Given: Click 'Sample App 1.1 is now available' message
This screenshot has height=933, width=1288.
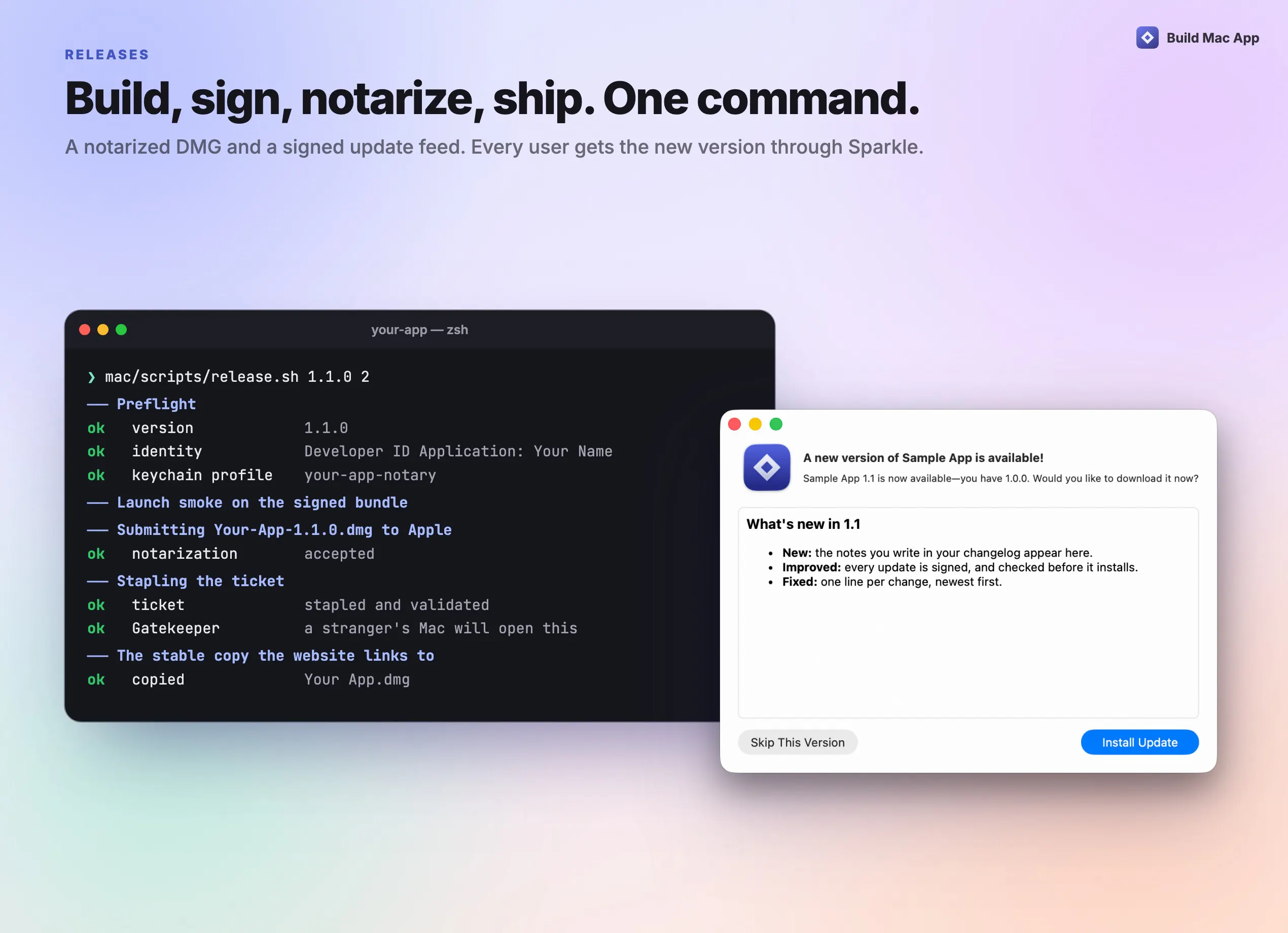Looking at the screenshot, I should pos(1000,478).
